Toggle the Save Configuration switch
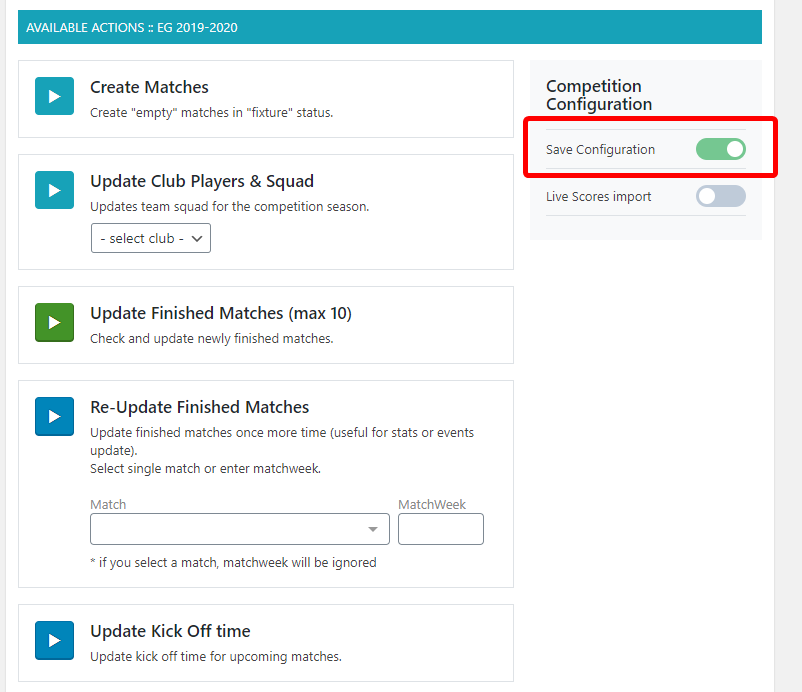The height and width of the screenshot is (692, 802). [720, 149]
